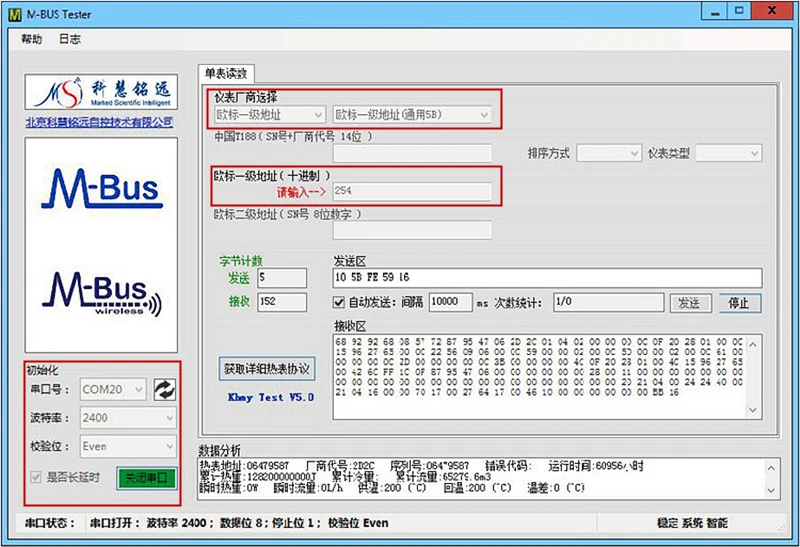Open the 日志 log menu

click(x=69, y=39)
